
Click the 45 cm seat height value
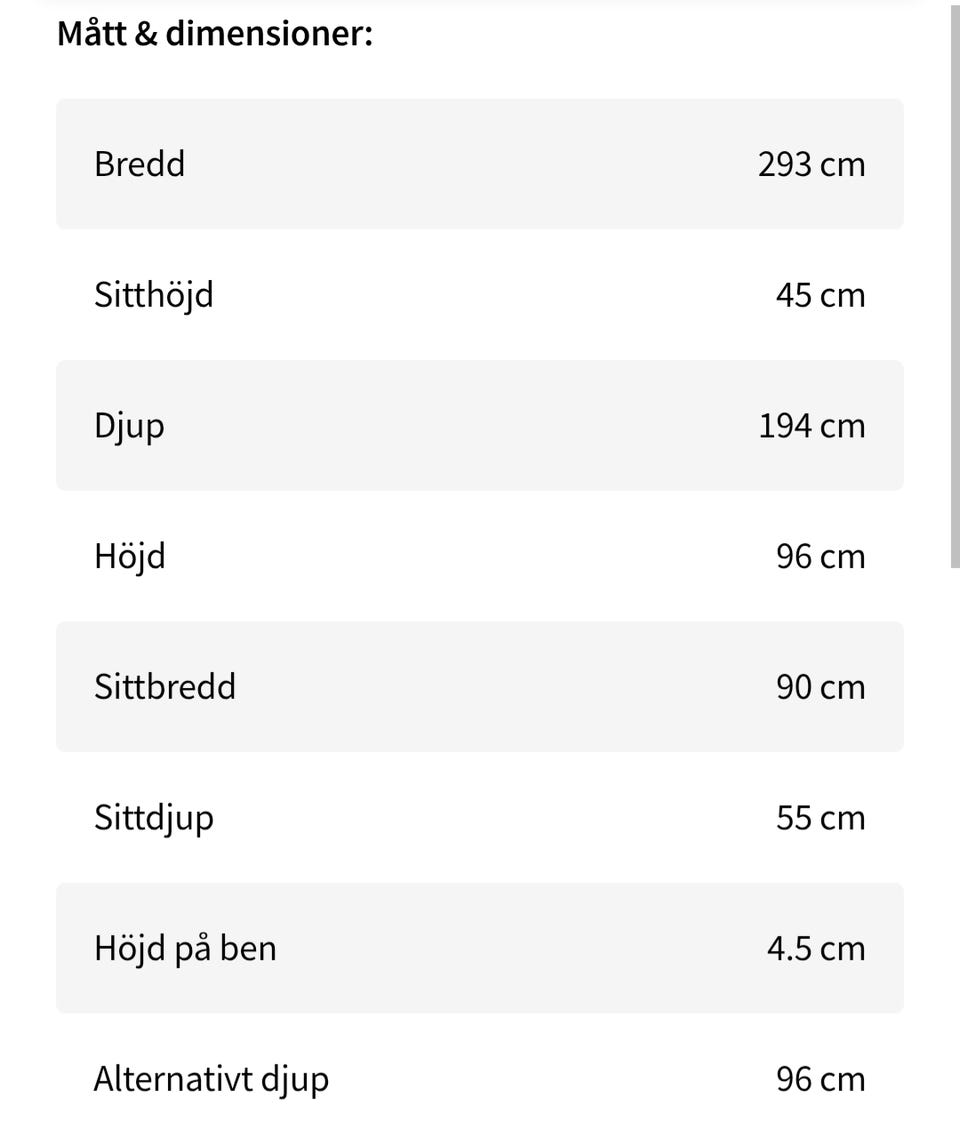tap(820, 295)
